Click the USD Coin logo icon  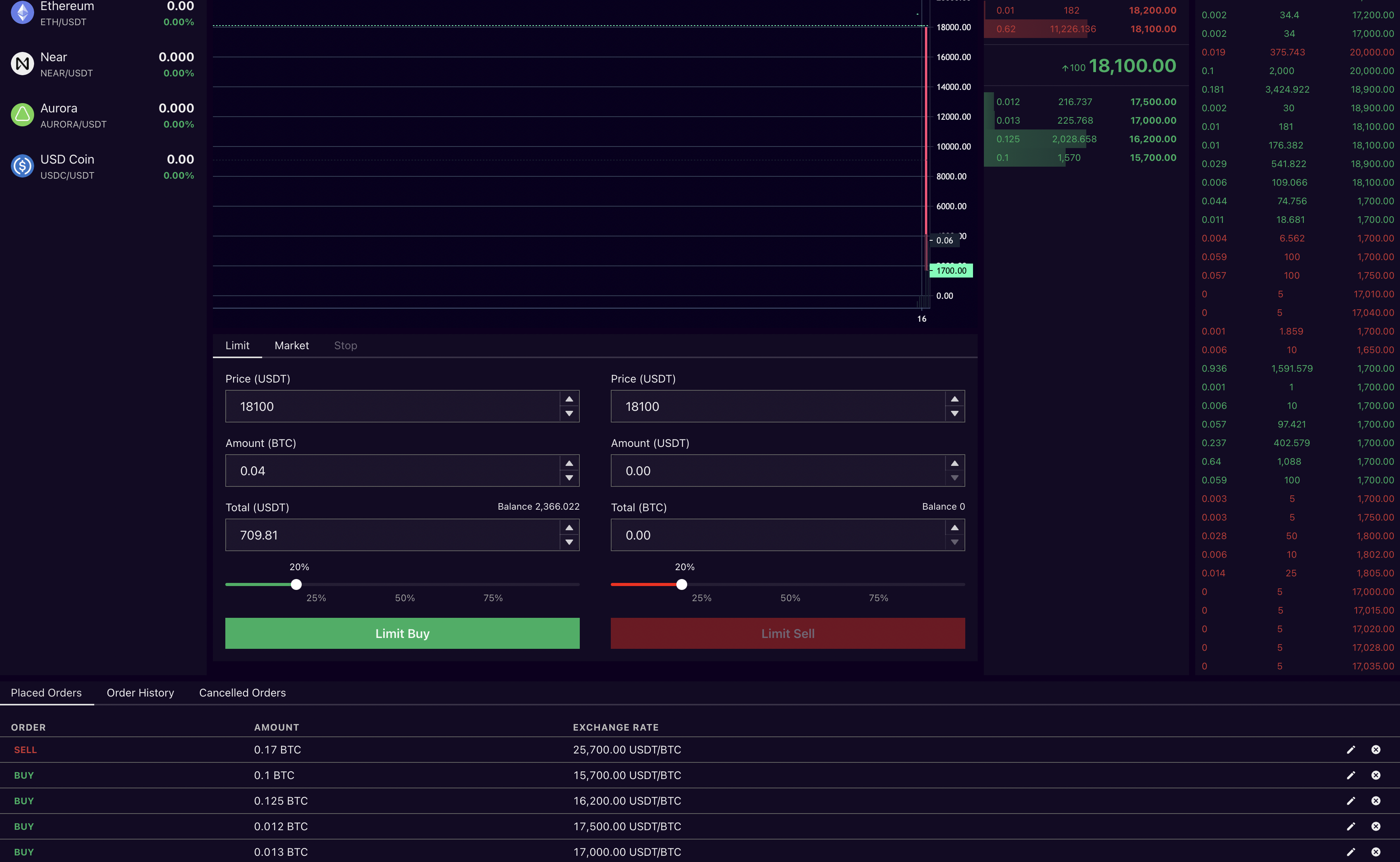click(x=22, y=167)
